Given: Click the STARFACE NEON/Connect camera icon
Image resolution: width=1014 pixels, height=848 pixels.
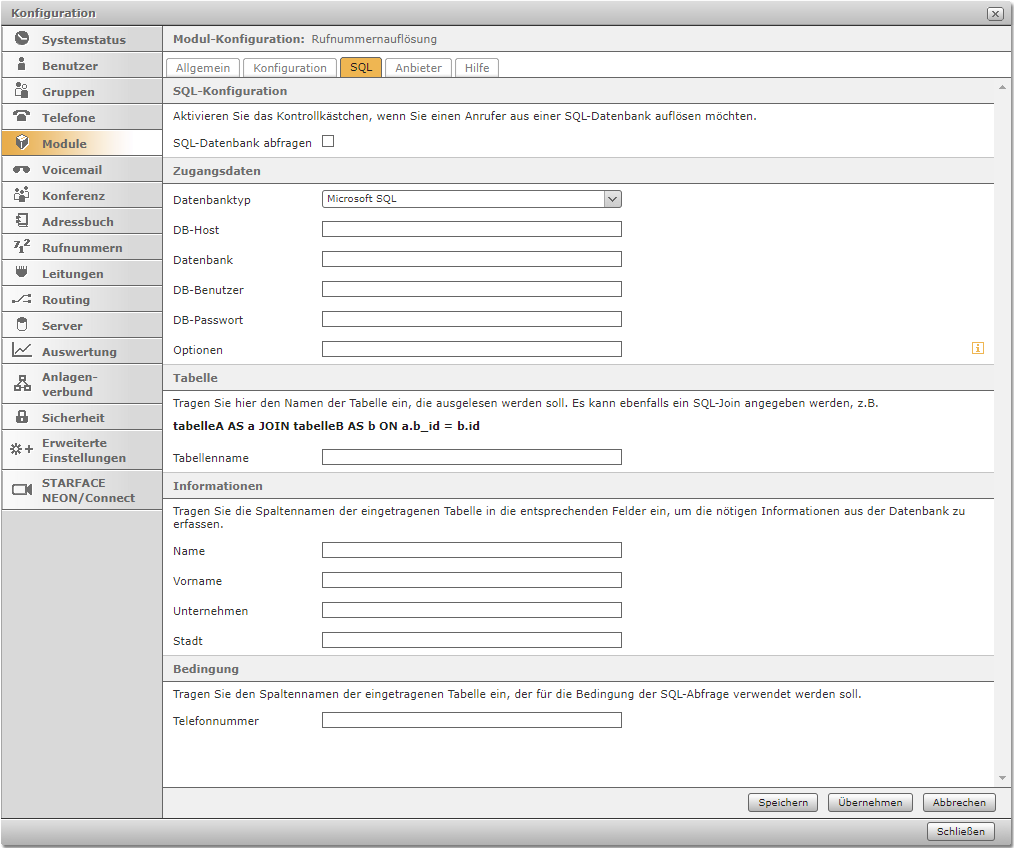Looking at the screenshot, I should tap(22, 489).
